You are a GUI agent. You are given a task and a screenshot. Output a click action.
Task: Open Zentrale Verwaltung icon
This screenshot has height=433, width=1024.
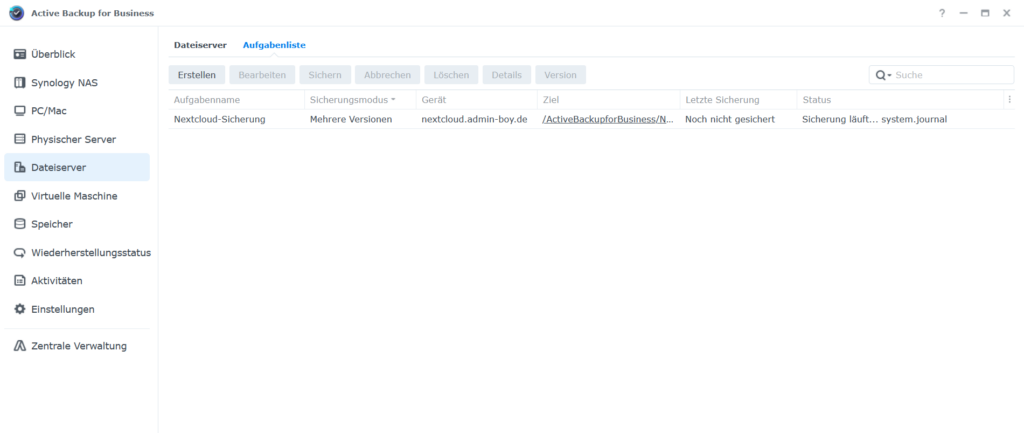tap(20, 346)
